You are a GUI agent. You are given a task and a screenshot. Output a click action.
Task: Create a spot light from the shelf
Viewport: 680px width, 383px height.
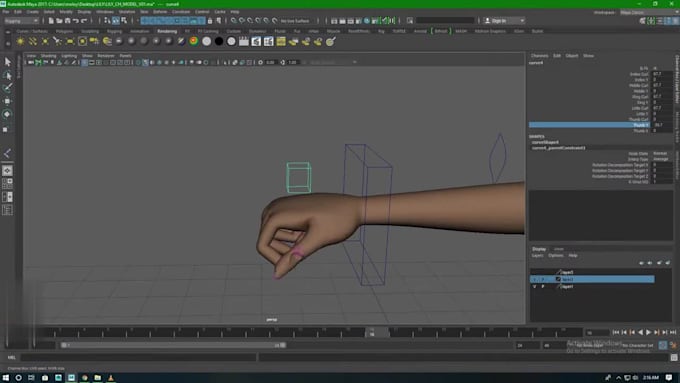[57, 41]
